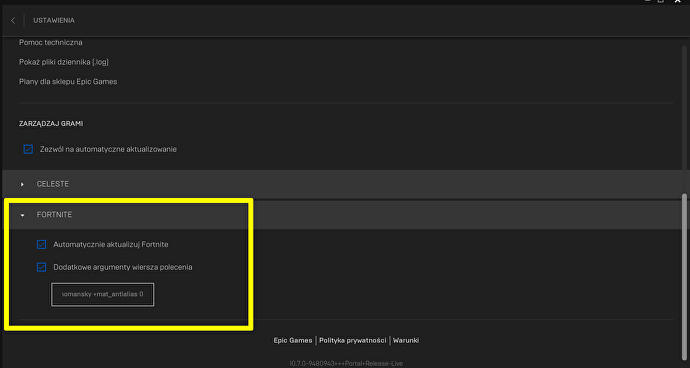
Task: Disable Dodatkowe argumenty wiersza polecenia checkbox
Action: 41,267
